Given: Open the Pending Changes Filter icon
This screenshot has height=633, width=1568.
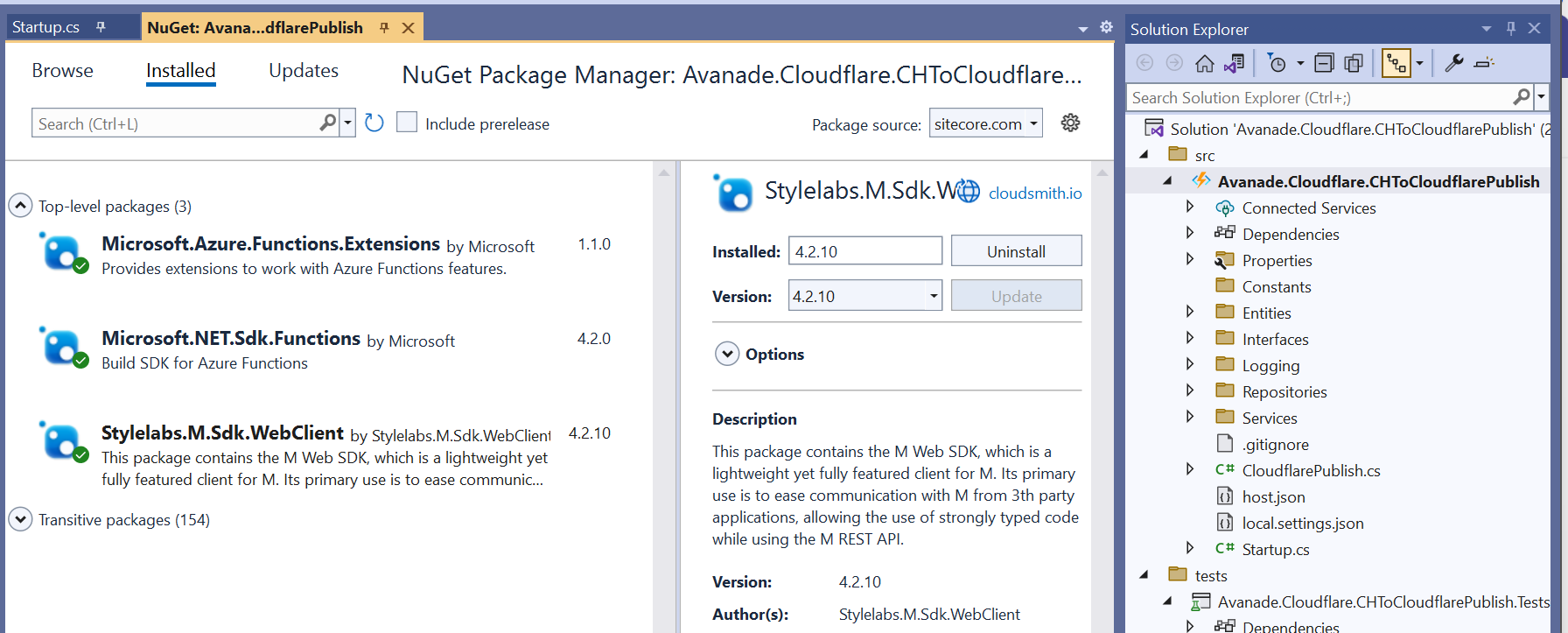Looking at the screenshot, I should [x=1277, y=63].
